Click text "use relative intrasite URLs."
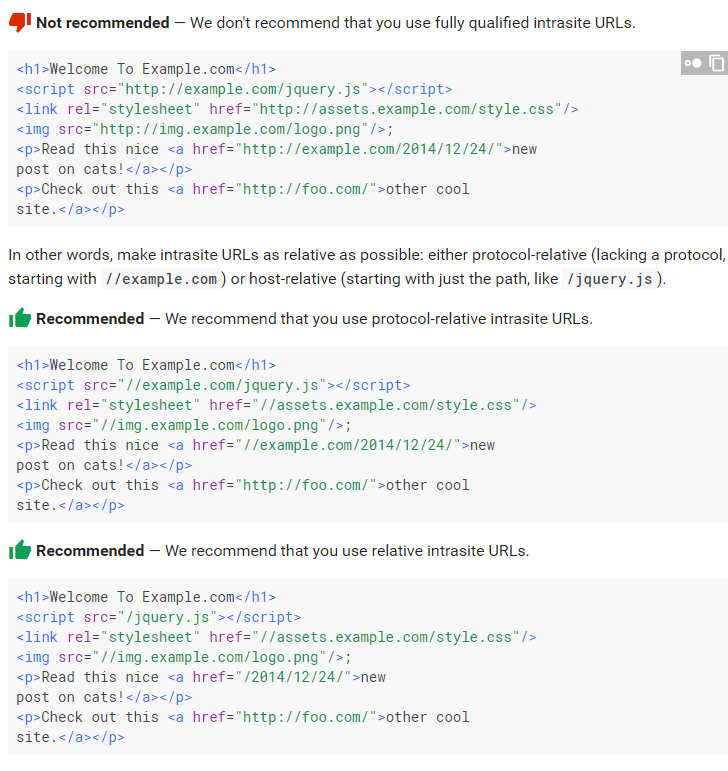 click(x=436, y=551)
